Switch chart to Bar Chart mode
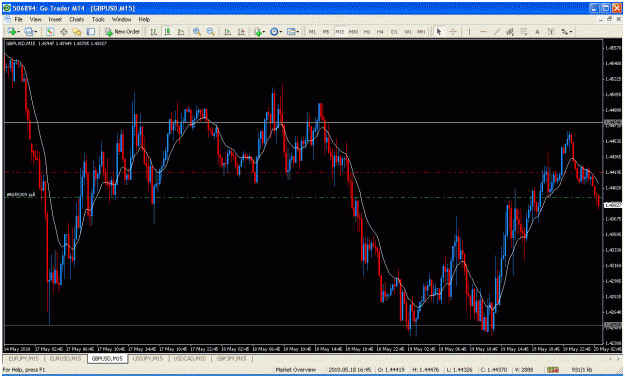Image resolution: width=625 pixels, height=376 pixels. pos(153,31)
